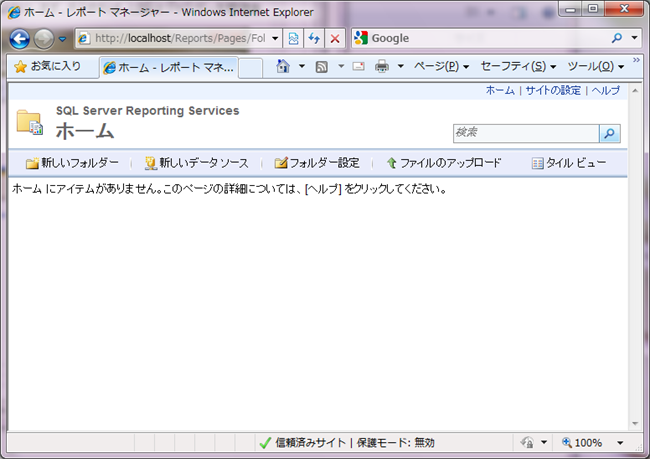Click the 100% zoom level button
Image resolution: width=650 pixels, height=459 pixels.
[582, 443]
